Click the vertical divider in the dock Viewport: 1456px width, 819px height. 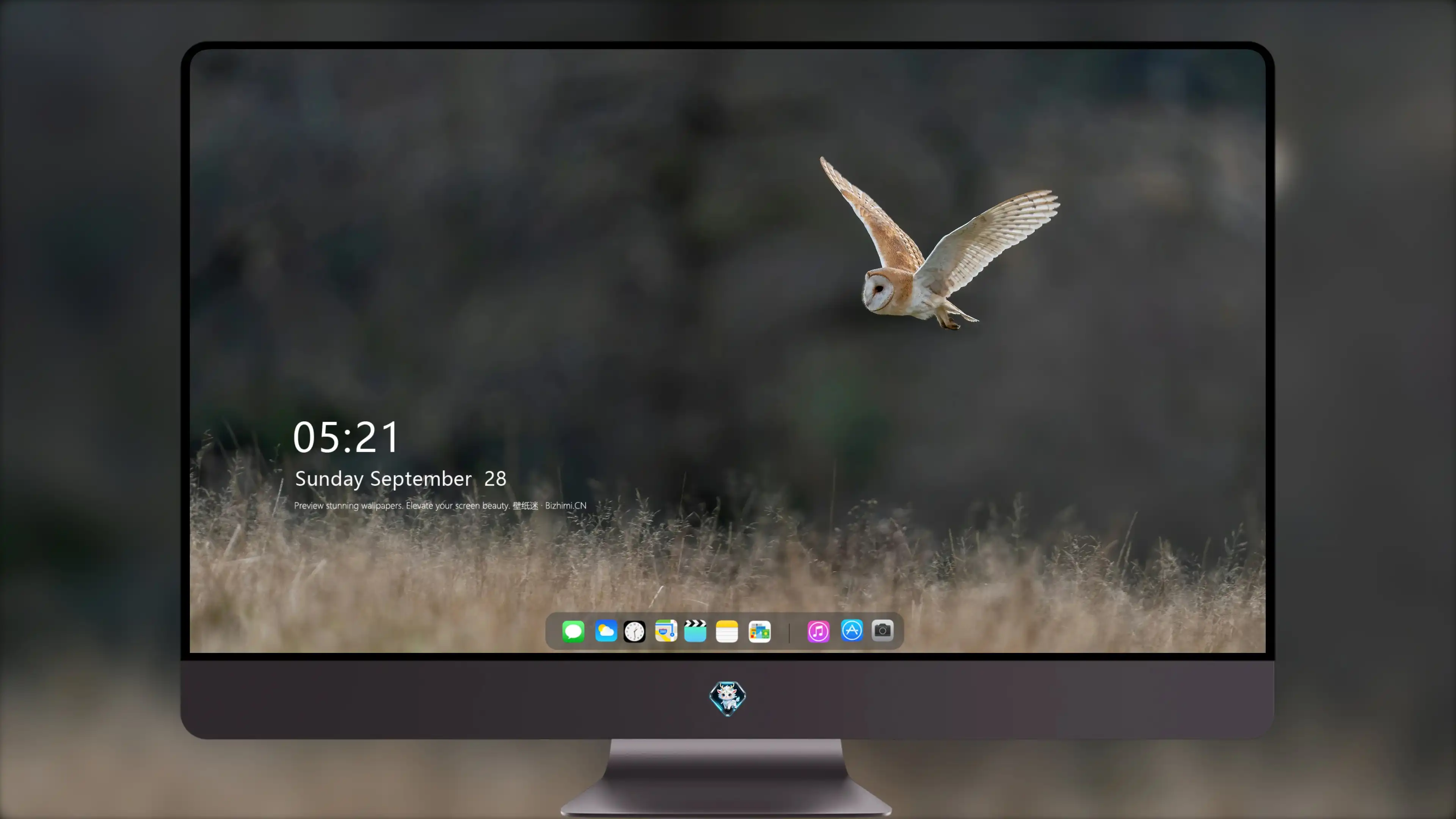pos(789,632)
